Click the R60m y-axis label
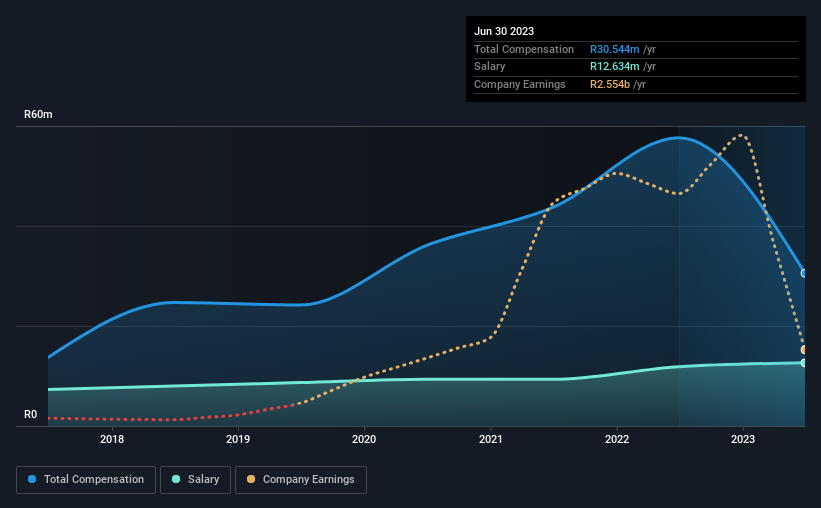This screenshot has height=508, width=821. [38, 114]
